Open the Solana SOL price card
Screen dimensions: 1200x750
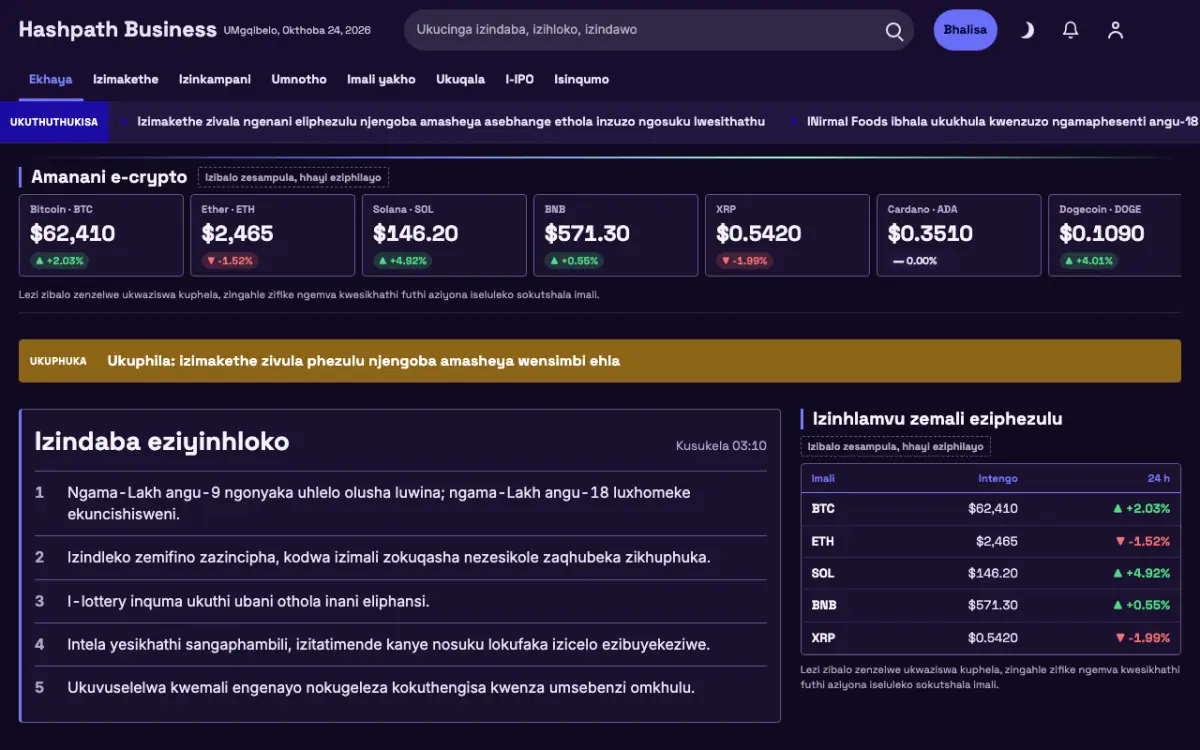[x=444, y=235]
